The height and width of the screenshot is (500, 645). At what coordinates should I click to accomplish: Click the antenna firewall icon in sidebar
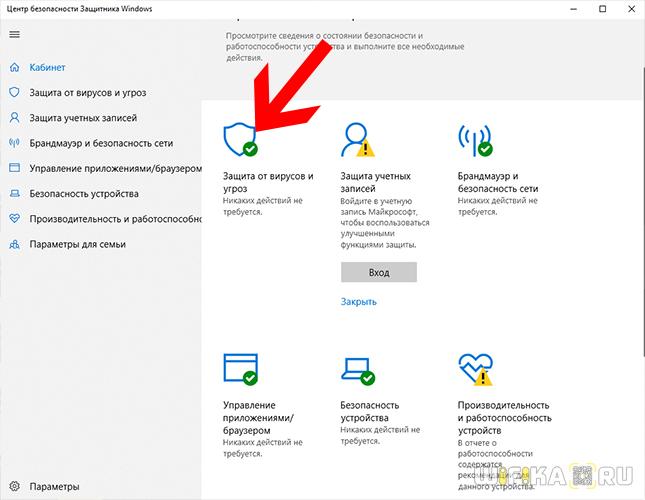14,143
